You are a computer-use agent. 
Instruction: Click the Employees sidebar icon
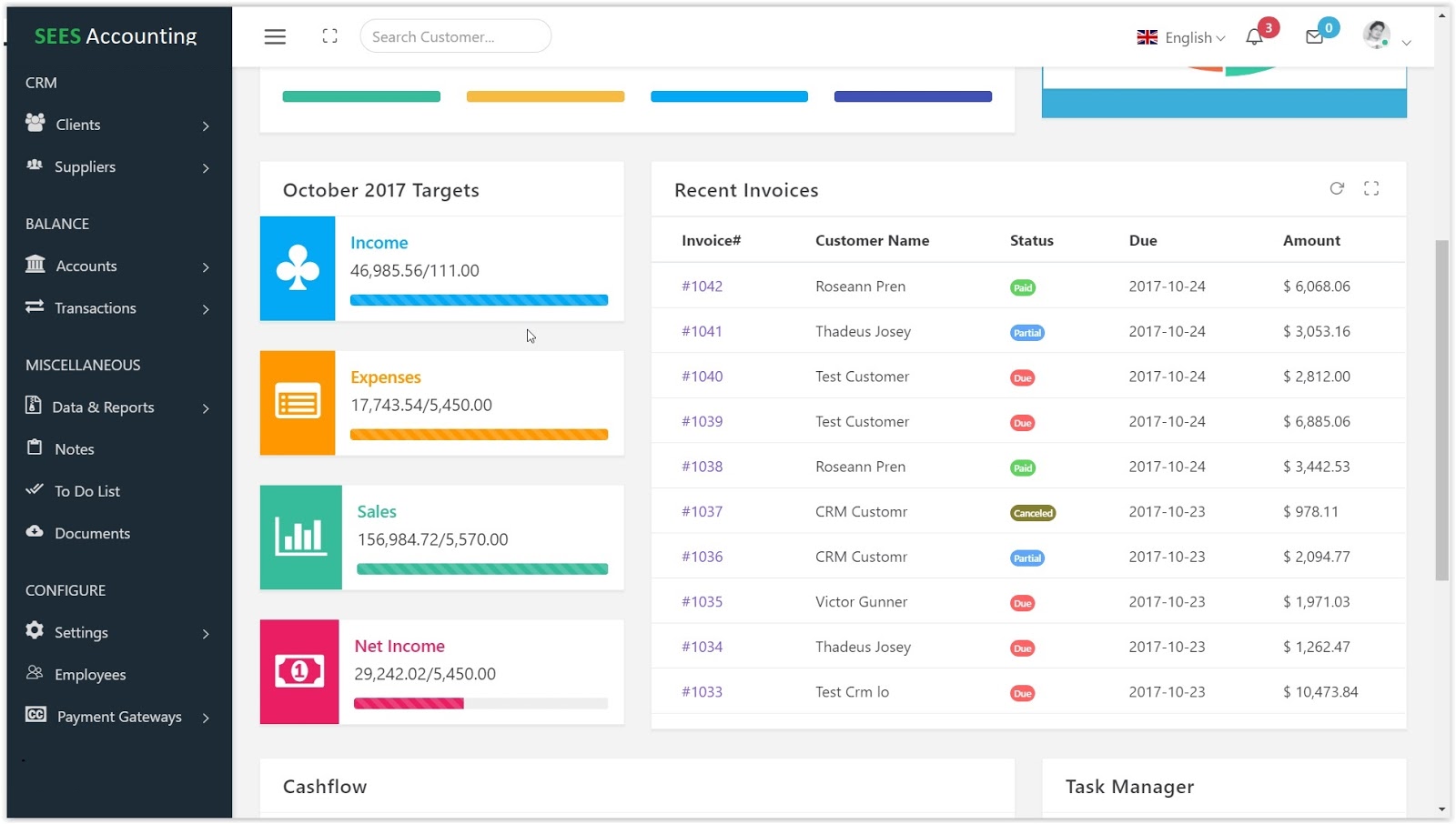pyautogui.click(x=35, y=674)
